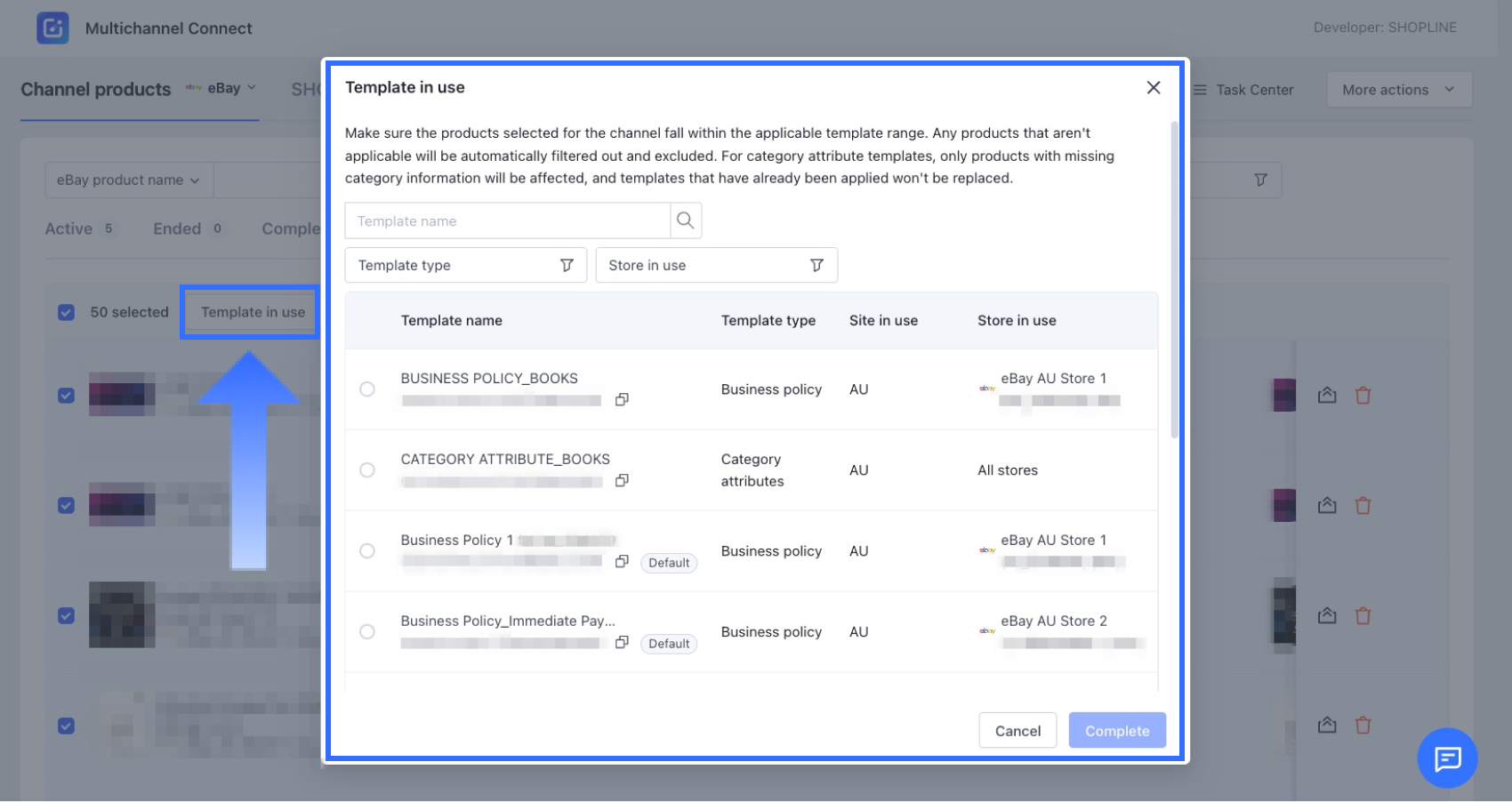Select the BUSINESS POLICY_BOOKS radio button

(367, 389)
